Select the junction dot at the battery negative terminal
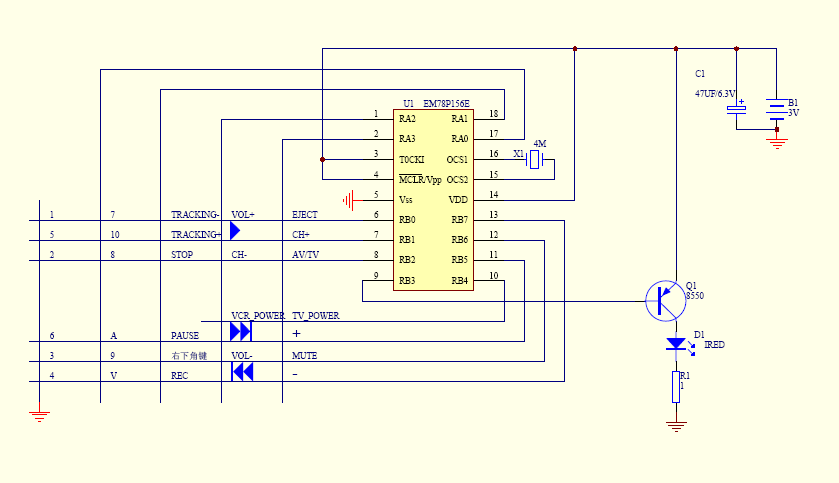839x483 pixels. 777,129
